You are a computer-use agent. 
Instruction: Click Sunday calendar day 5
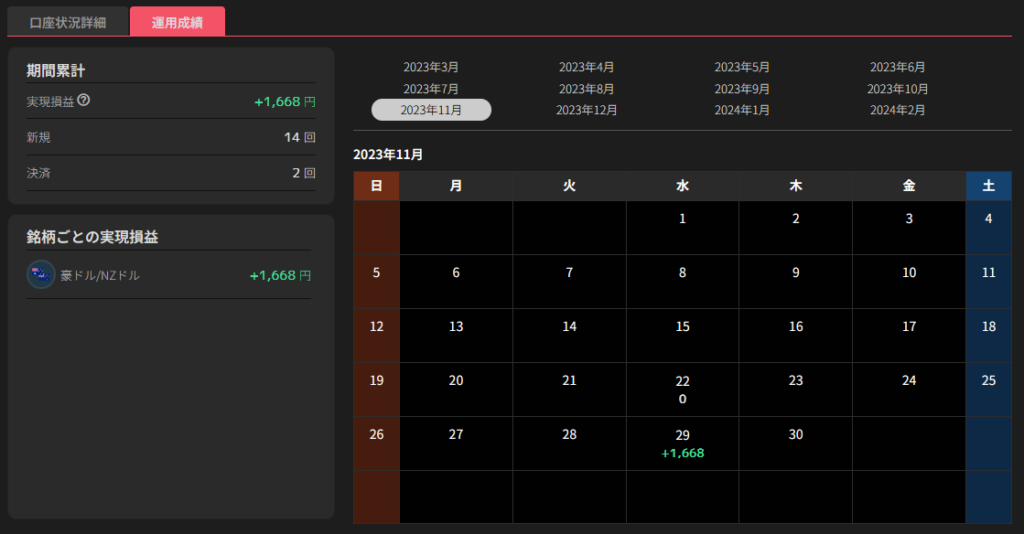point(376,282)
